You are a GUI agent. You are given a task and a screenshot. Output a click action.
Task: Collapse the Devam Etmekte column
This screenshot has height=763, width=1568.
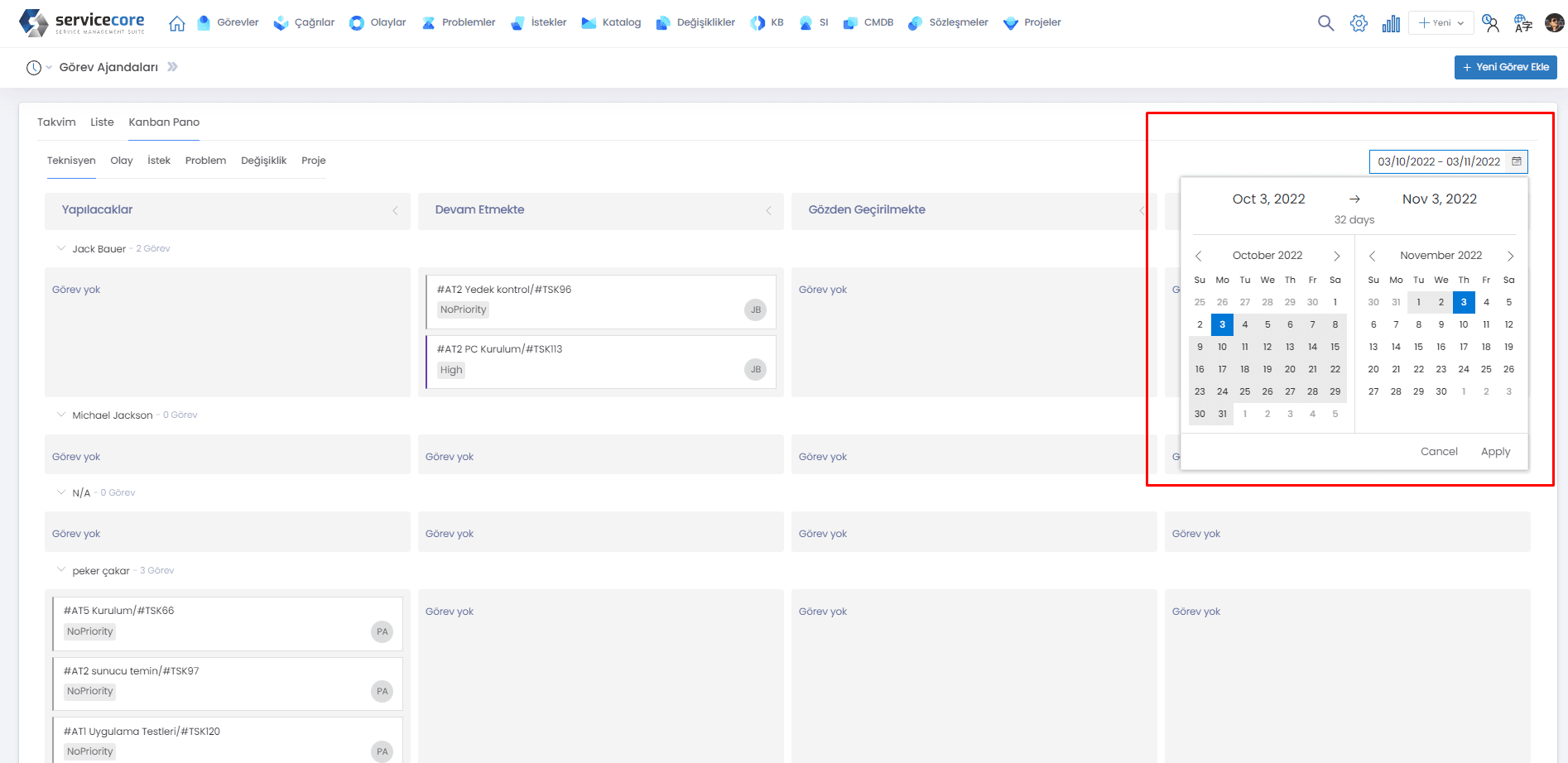768,211
